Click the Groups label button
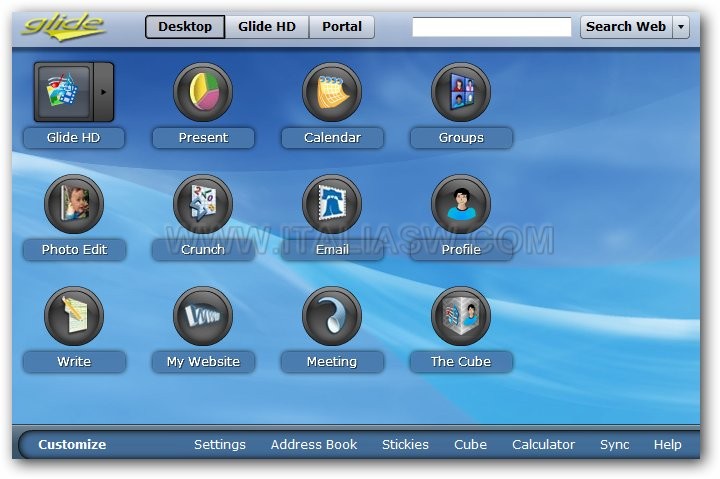Screen dimensions: 720x479 [461, 138]
